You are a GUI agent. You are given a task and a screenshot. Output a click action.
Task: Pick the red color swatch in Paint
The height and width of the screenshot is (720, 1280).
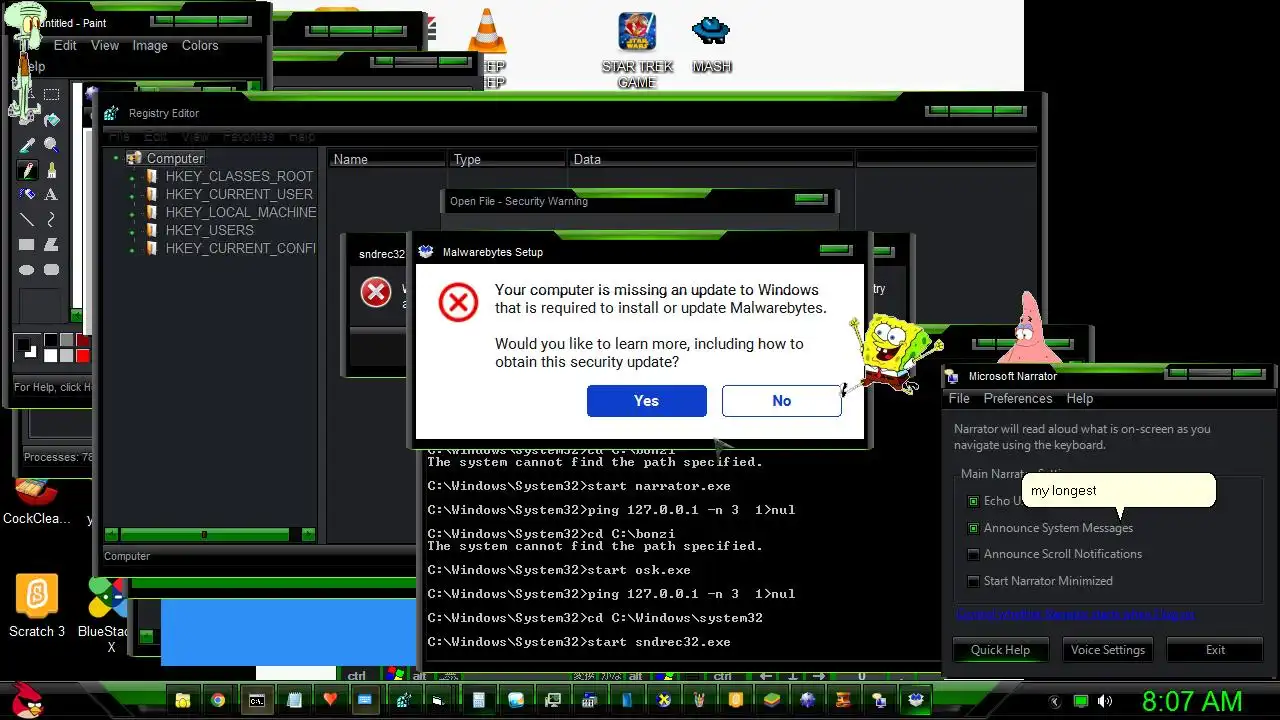(x=83, y=355)
